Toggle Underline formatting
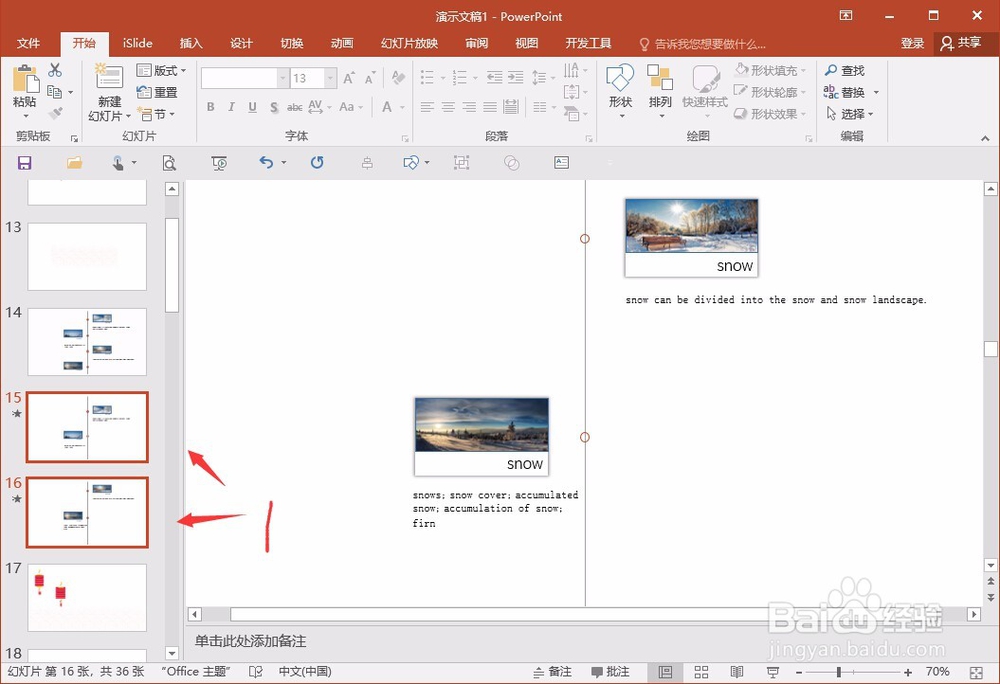This screenshot has height=684, width=1000. (253, 107)
